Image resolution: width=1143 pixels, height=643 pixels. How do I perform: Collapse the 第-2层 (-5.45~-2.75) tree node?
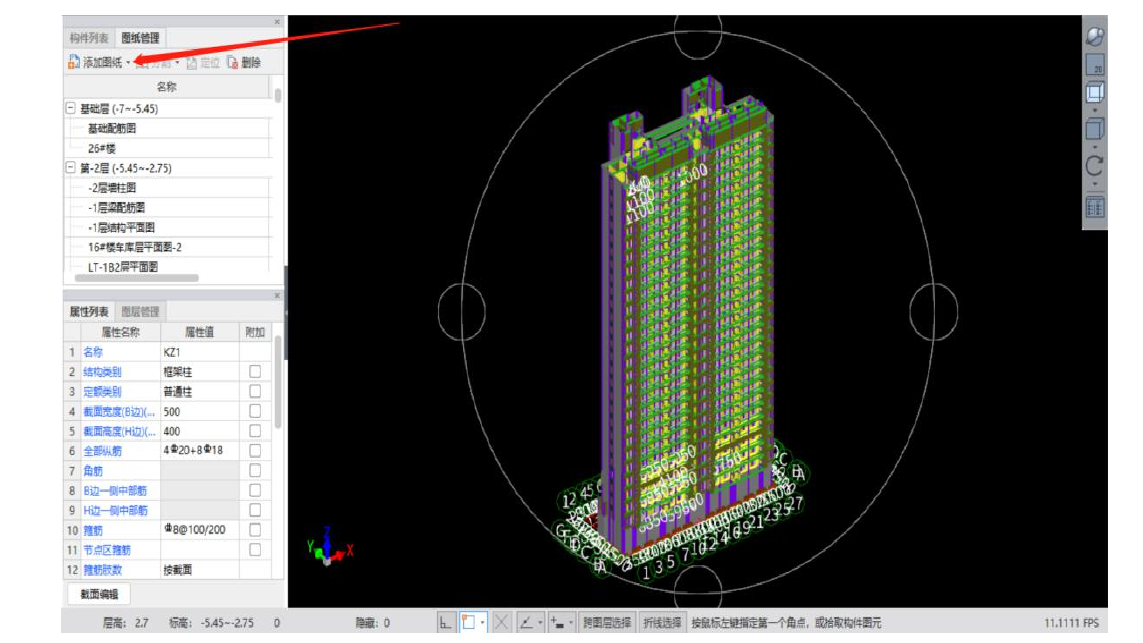pyautogui.click(x=71, y=168)
